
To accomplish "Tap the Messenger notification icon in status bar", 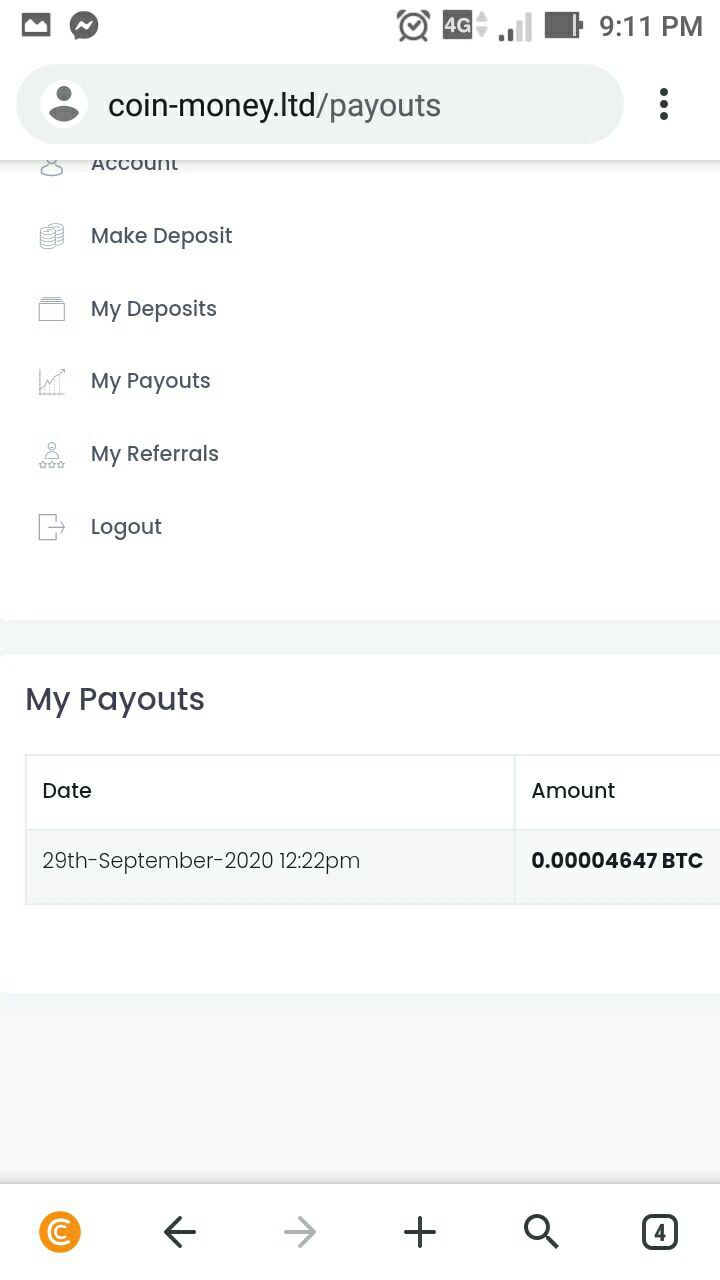I will click(x=85, y=26).
